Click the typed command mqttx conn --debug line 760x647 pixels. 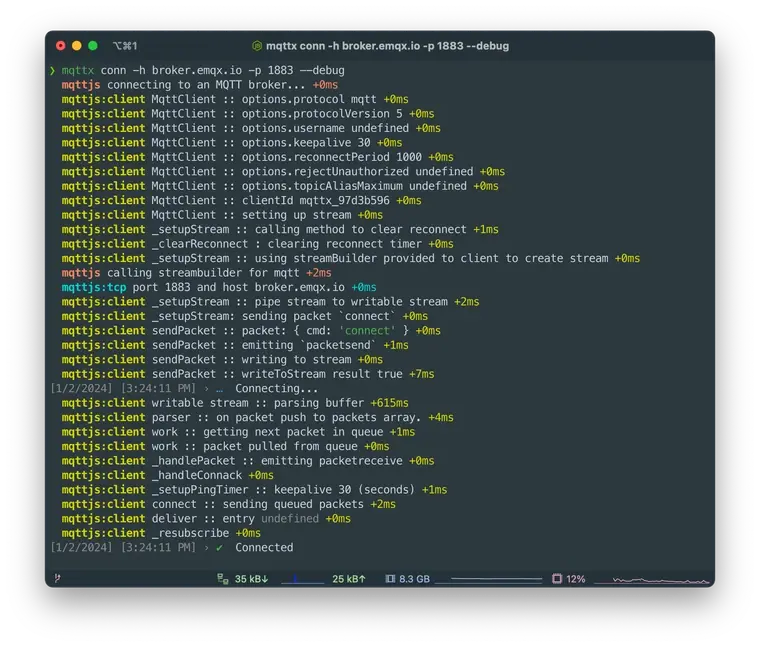point(203,71)
